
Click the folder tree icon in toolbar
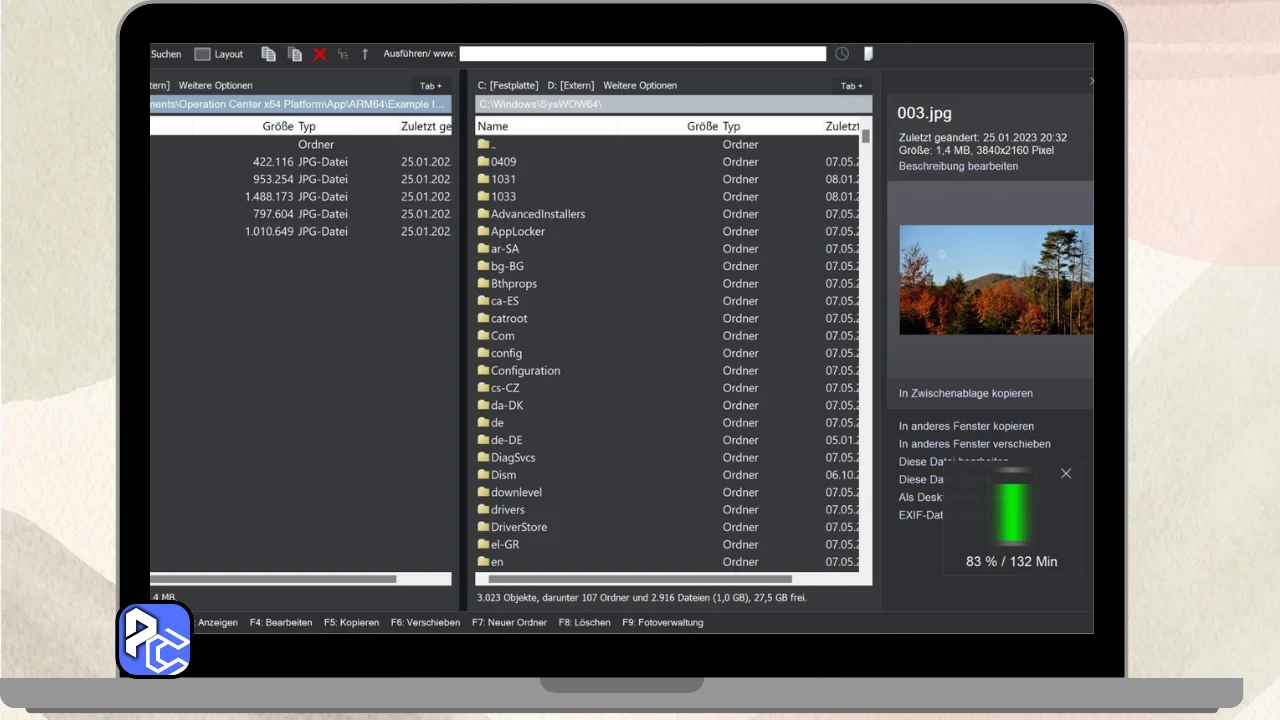click(343, 54)
